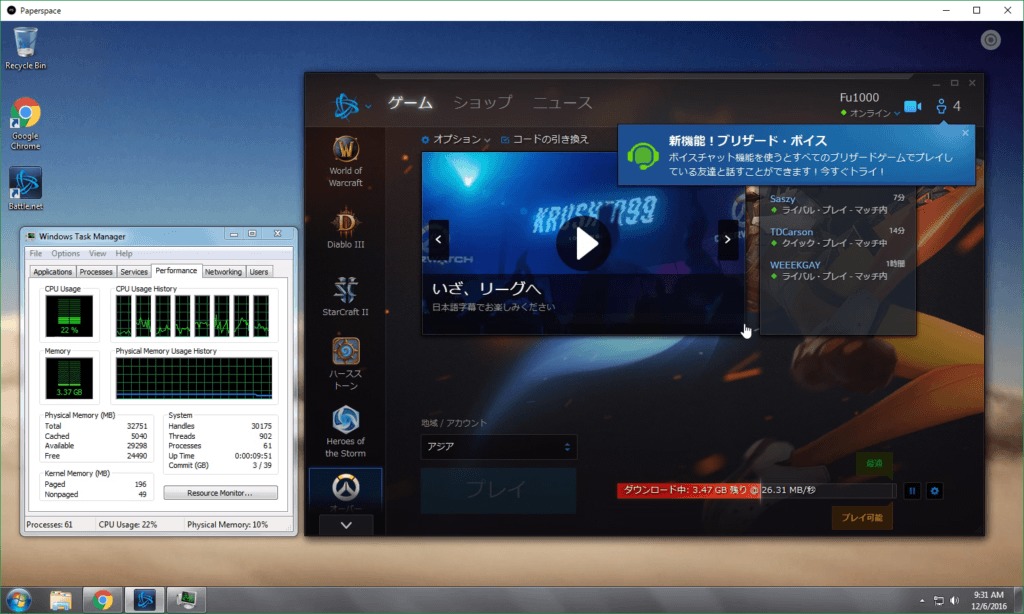Open Processes tab in Task Manager

[96, 272]
